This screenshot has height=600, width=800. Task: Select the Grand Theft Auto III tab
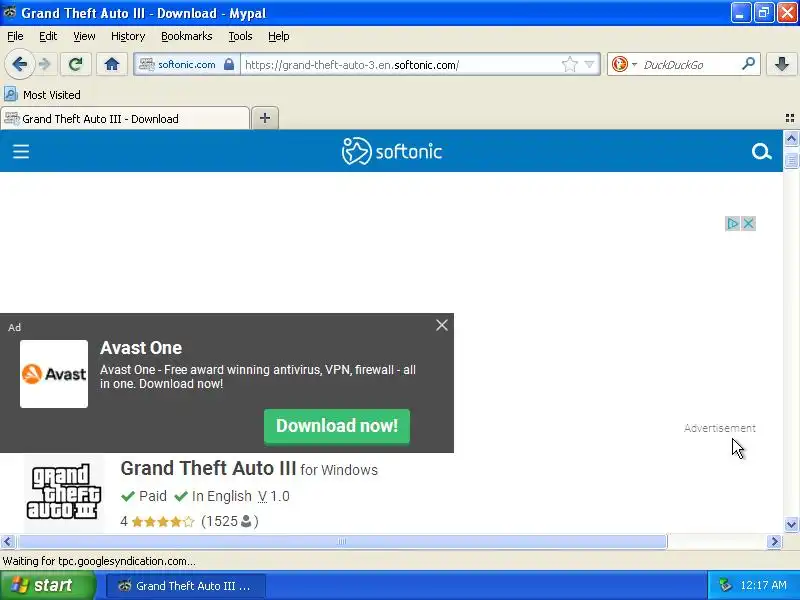pos(125,119)
